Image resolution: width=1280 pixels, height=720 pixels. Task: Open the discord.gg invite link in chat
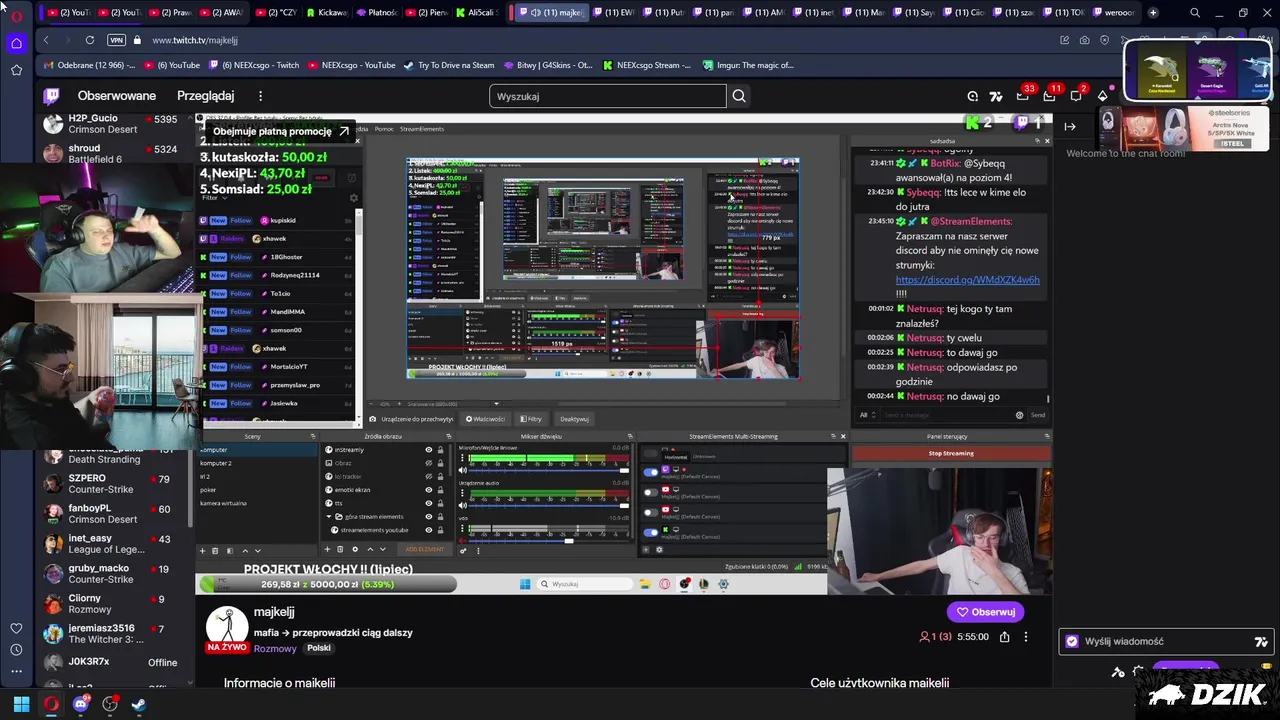pyautogui.click(x=967, y=280)
